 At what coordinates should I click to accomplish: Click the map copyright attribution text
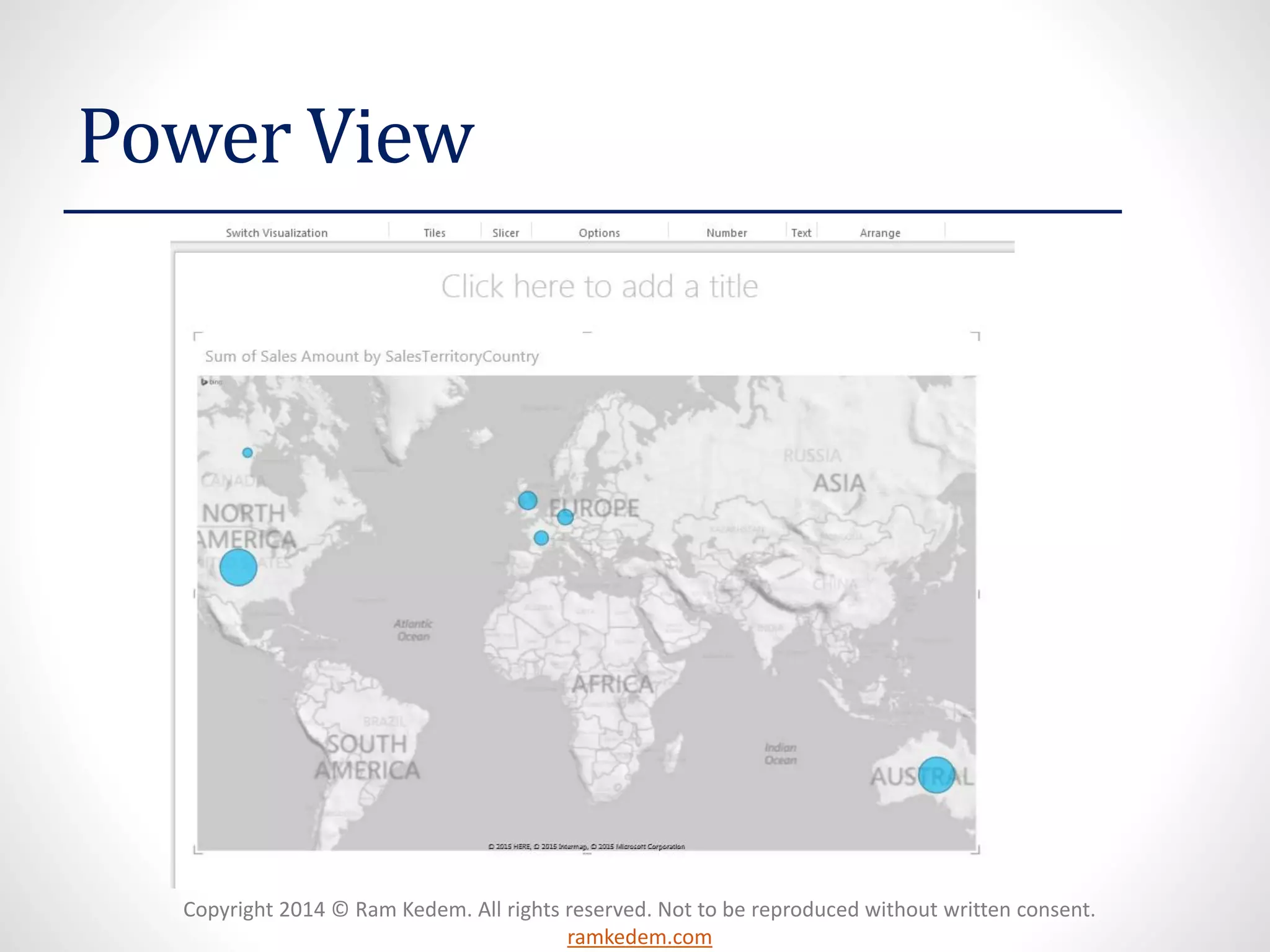click(x=586, y=847)
